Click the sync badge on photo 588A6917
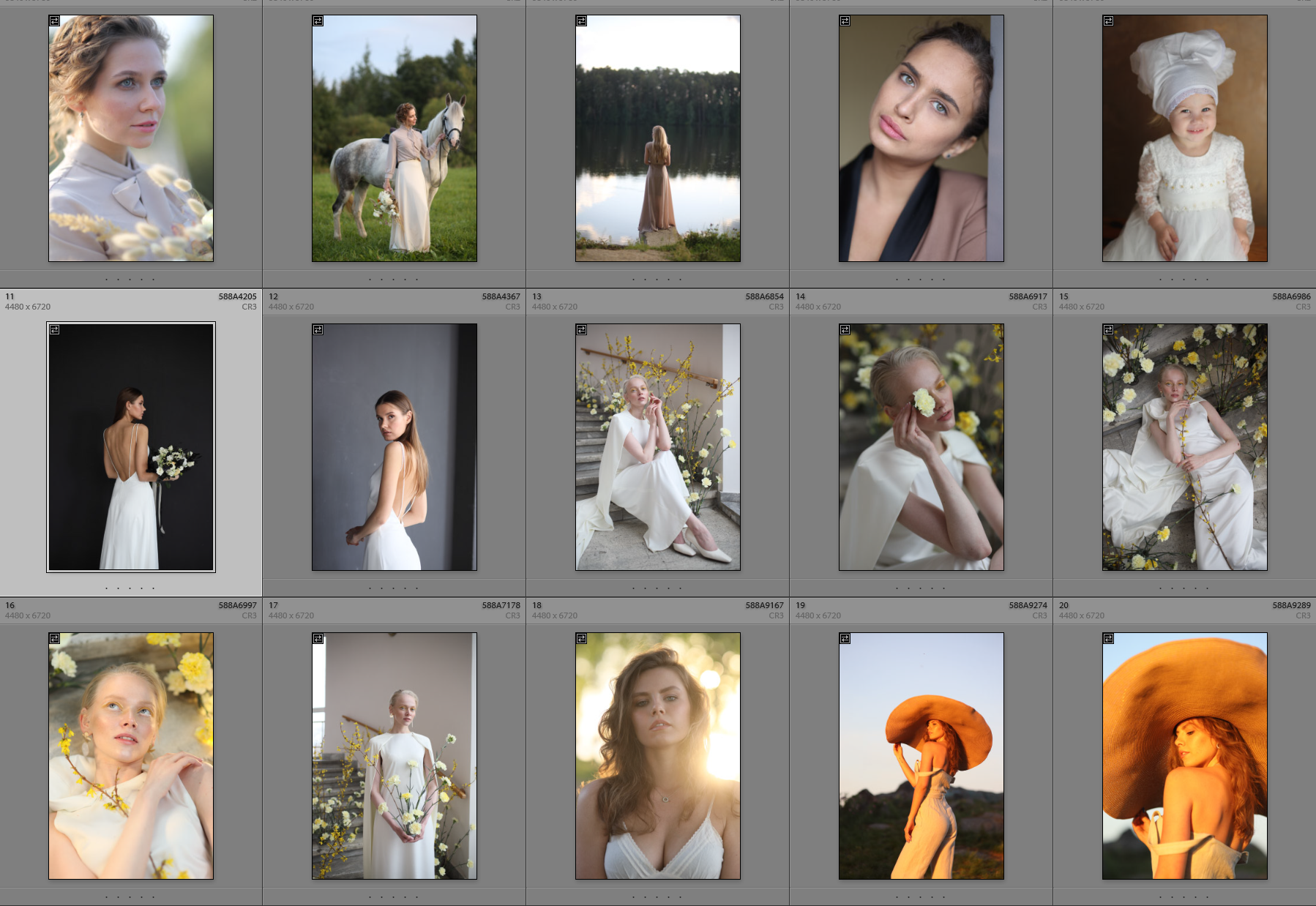 (x=845, y=330)
